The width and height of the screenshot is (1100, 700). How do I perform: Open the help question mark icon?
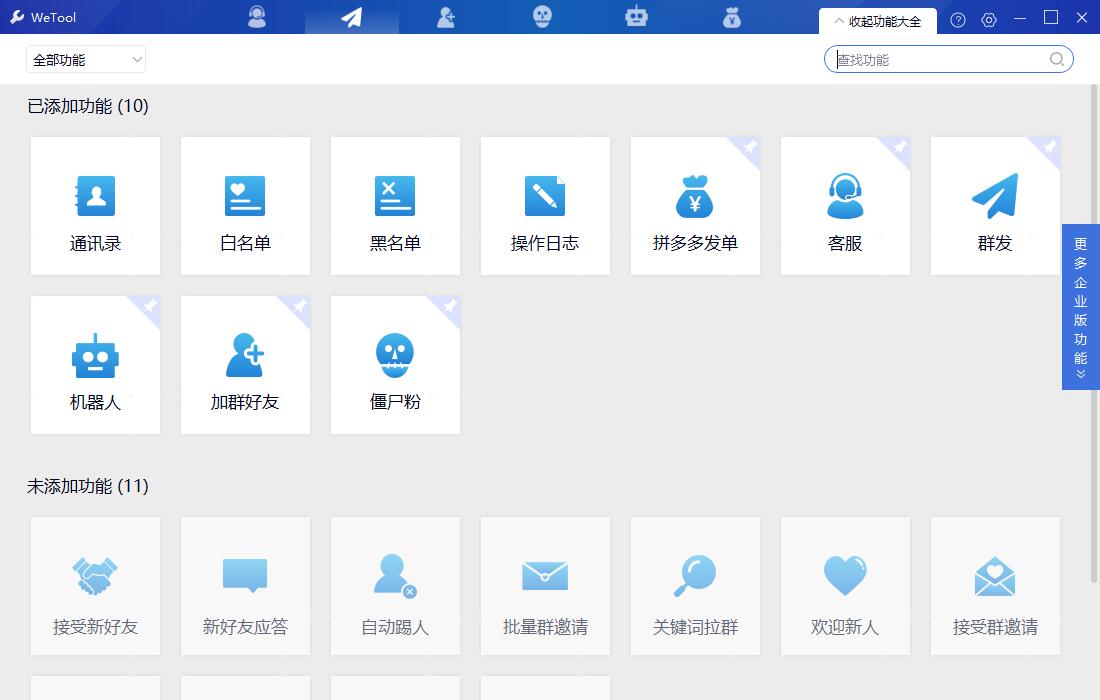[x=958, y=20]
